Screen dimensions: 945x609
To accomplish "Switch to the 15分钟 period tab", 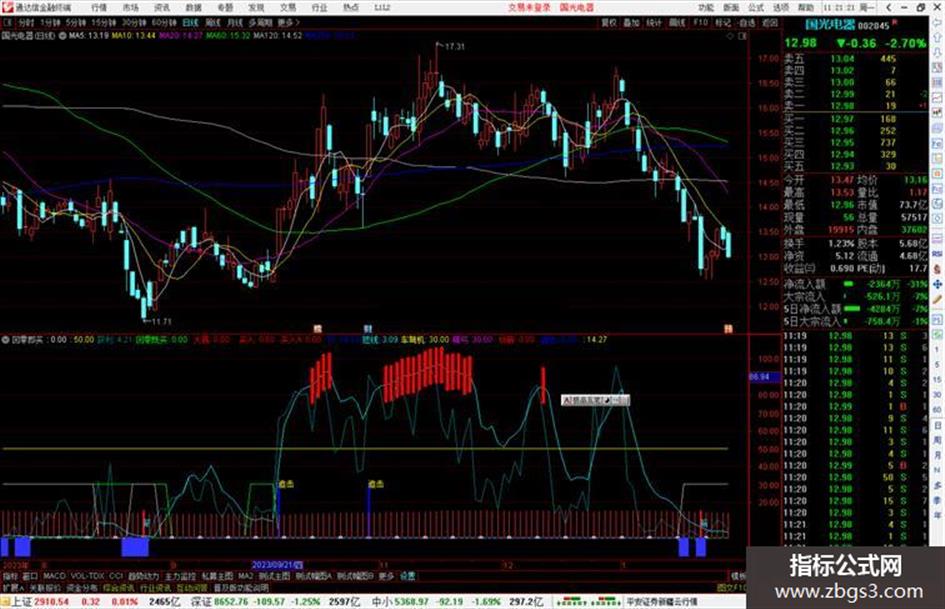I will 104,22.
